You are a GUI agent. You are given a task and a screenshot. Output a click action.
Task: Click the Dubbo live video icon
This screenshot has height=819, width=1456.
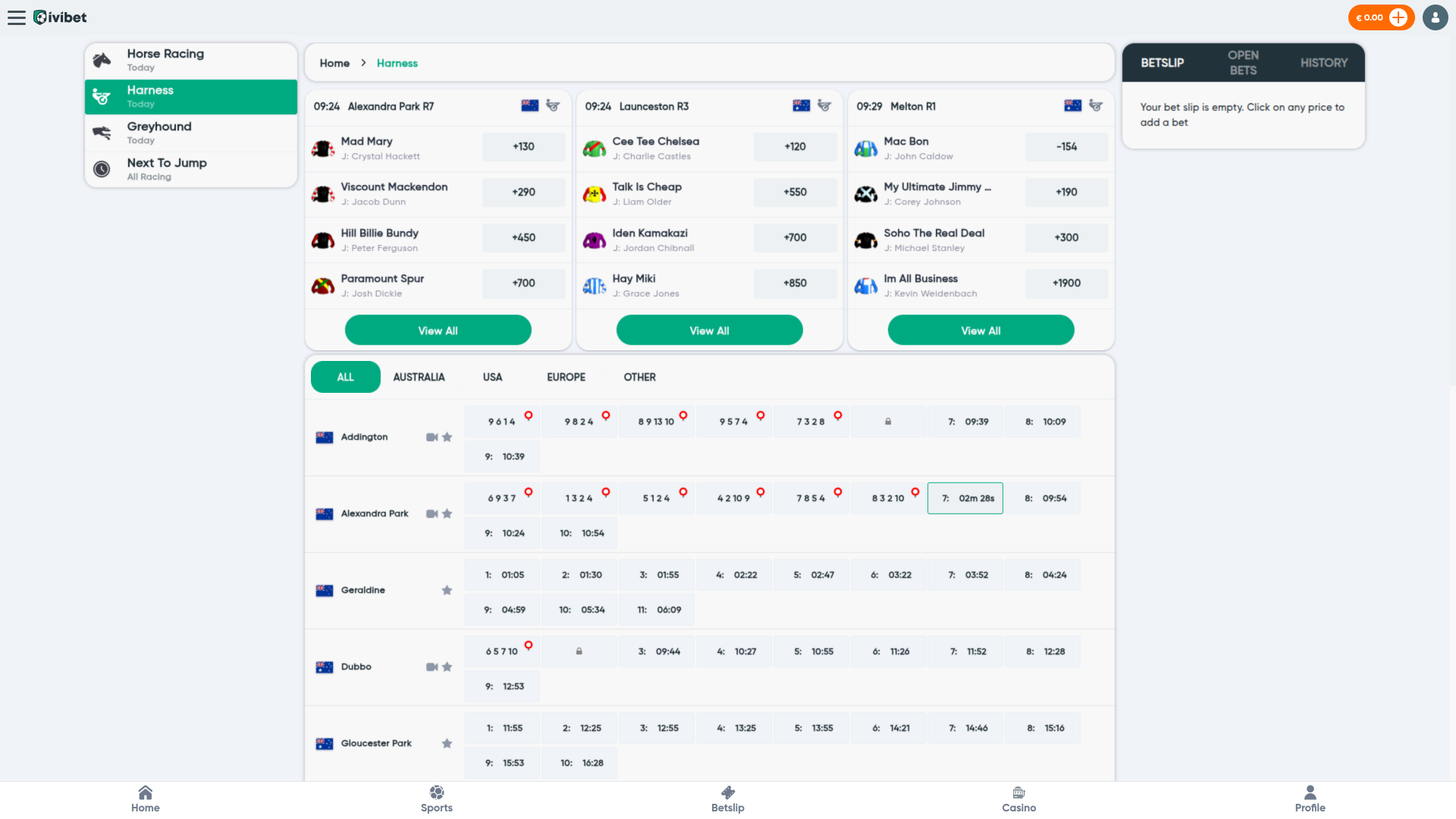coord(431,667)
